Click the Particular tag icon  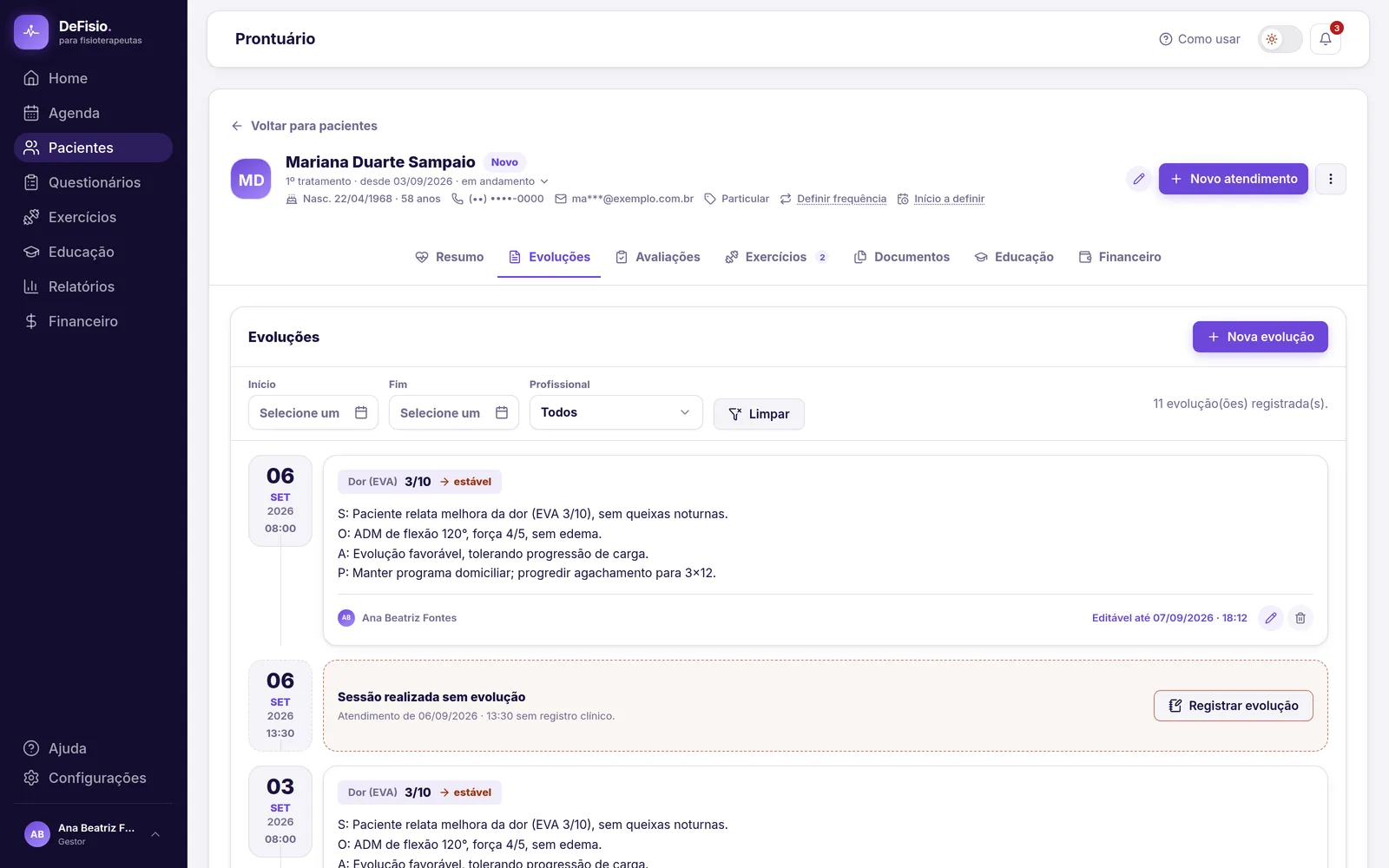710,199
